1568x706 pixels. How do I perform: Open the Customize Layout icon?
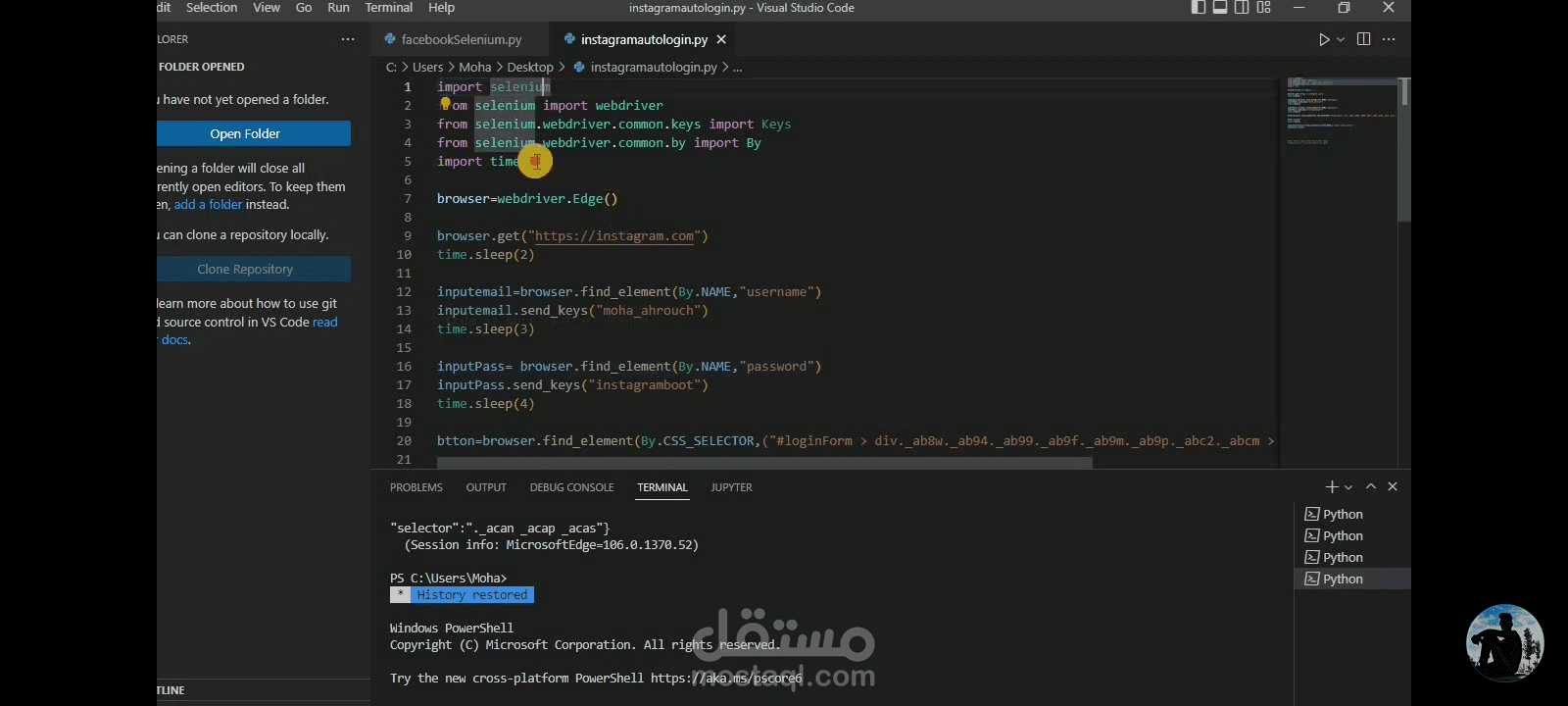pos(1264,8)
